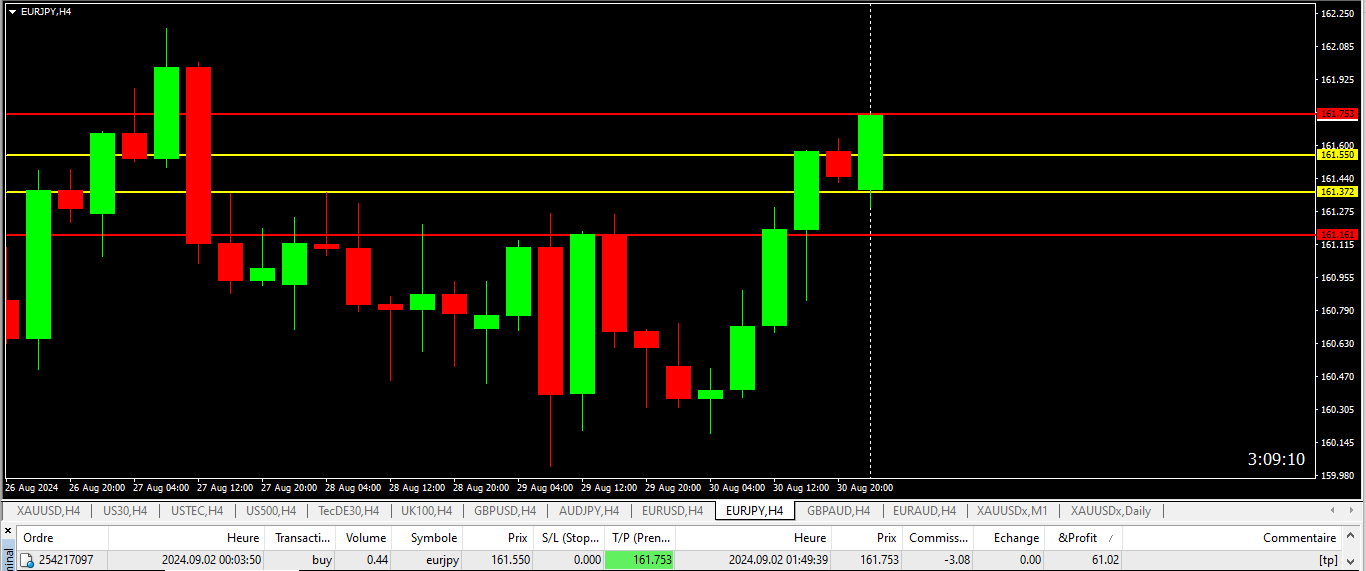
Task: Select the XAUUSDx,M1 chart tab
Action: click(x=1012, y=511)
